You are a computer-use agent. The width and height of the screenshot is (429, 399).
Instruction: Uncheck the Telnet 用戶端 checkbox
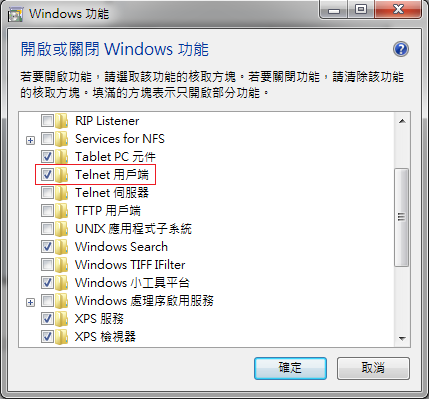[x=47, y=174]
